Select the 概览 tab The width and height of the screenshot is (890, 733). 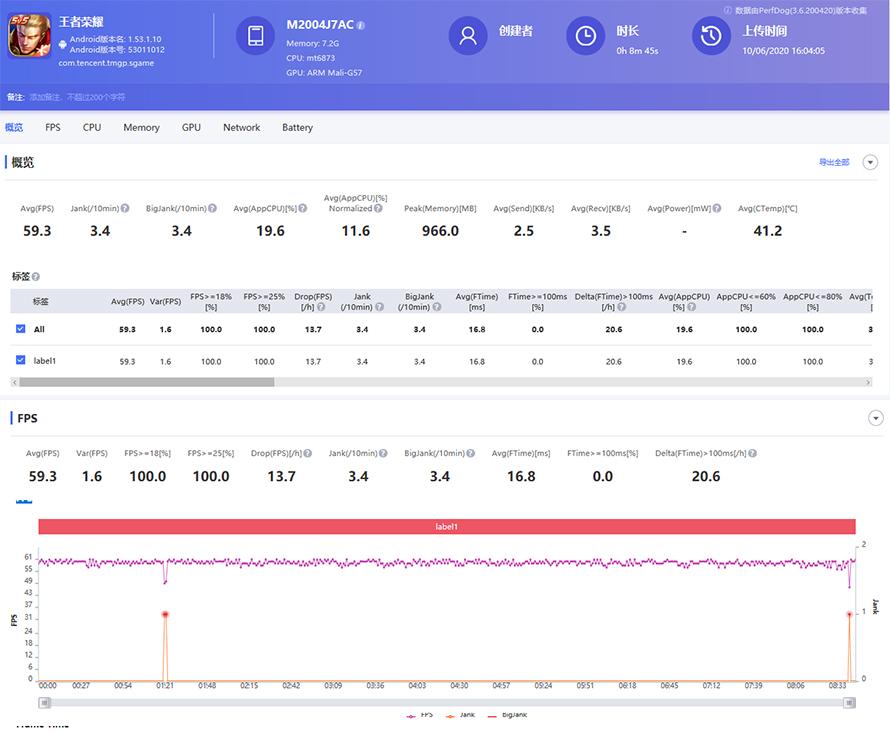(x=14, y=128)
